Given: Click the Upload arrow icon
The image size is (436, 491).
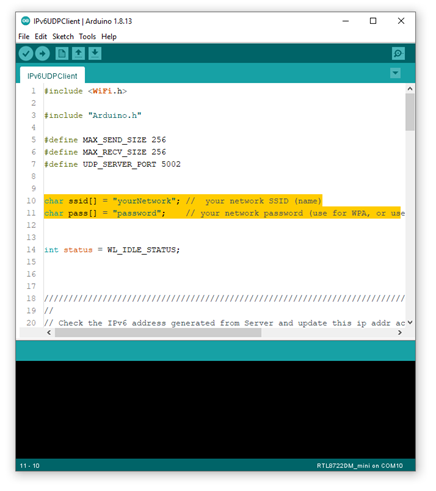Looking at the screenshot, I should click(x=42, y=53).
